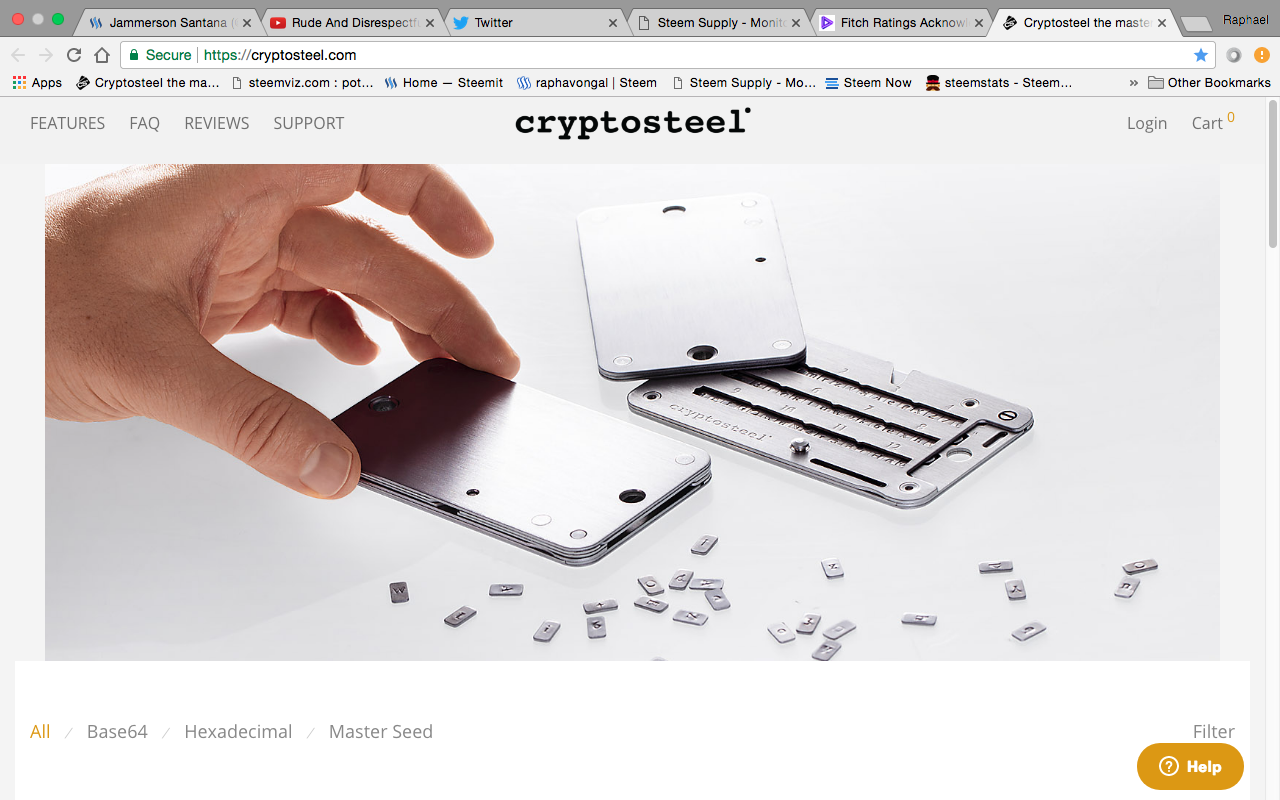Click the address bar URL field
This screenshot has height=800, width=1280.
coord(660,55)
